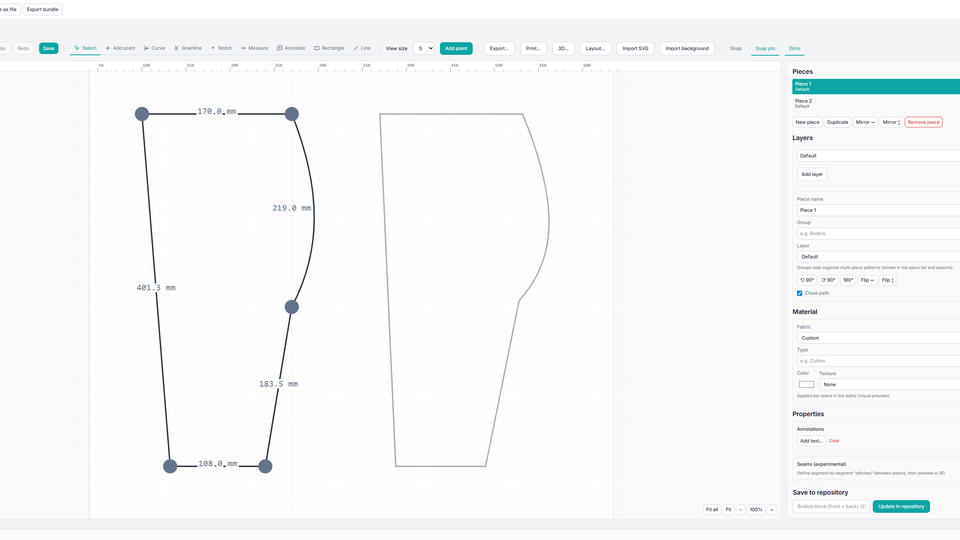This screenshot has width=960, height=540.
Task: Click Remove piece
Action: pos(923,122)
